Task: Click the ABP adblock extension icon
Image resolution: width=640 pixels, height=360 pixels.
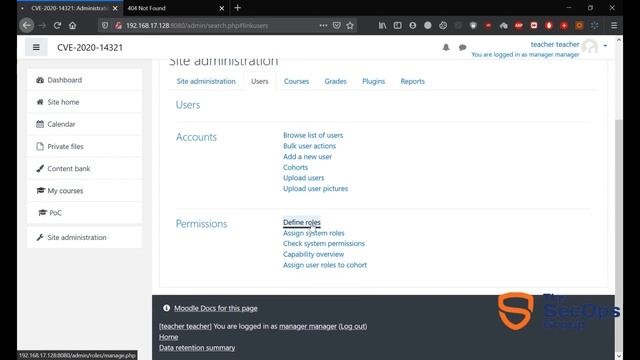Action: coord(519,25)
